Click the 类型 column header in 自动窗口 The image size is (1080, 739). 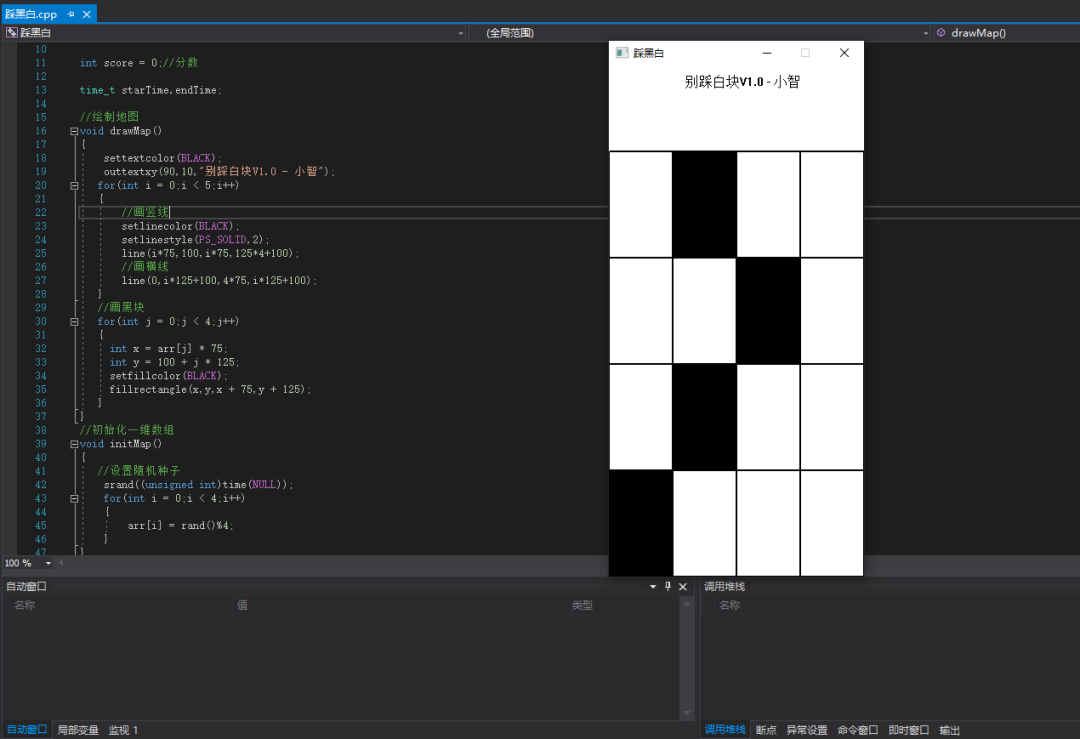582,605
